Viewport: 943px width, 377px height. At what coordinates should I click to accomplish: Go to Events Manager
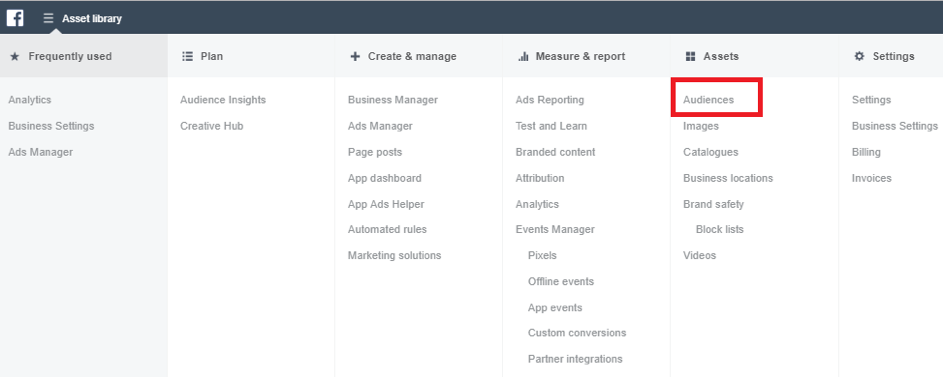click(555, 229)
